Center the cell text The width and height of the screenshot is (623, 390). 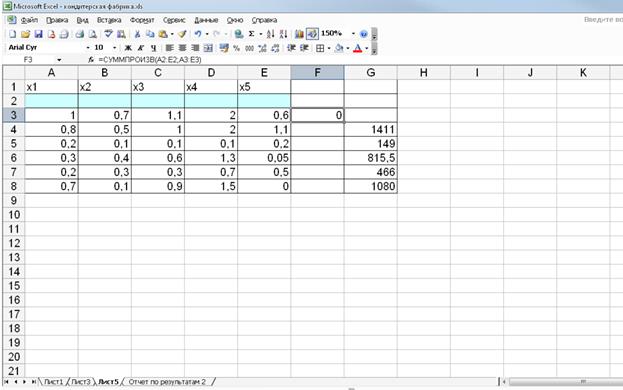pos(182,48)
